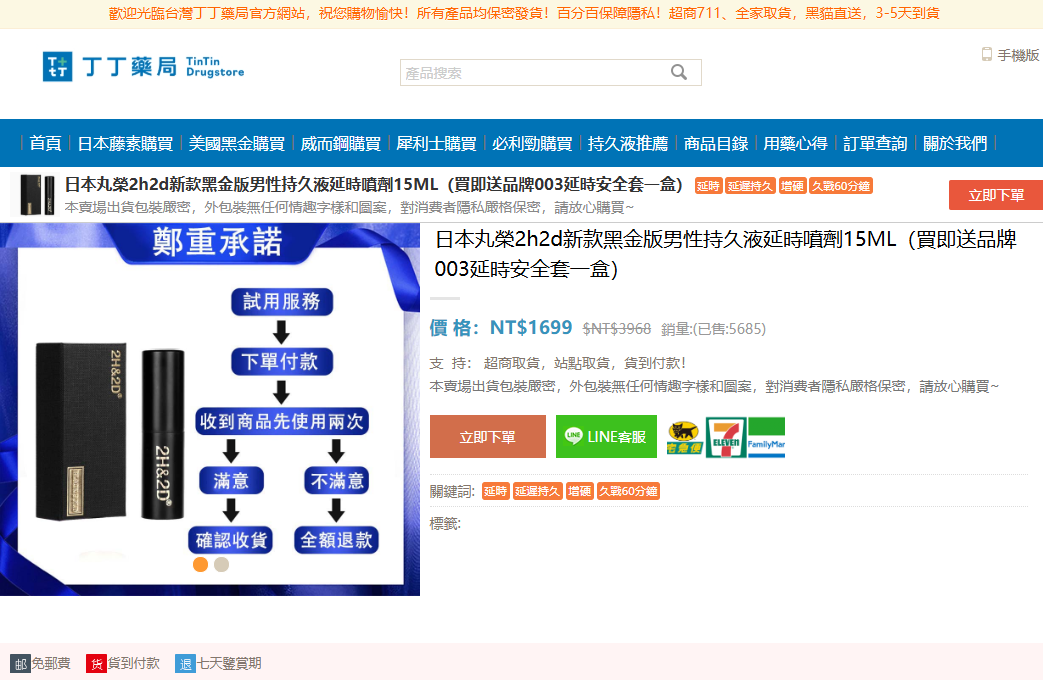Open the 首頁 home menu item
1043x680 pixels.
click(45, 143)
